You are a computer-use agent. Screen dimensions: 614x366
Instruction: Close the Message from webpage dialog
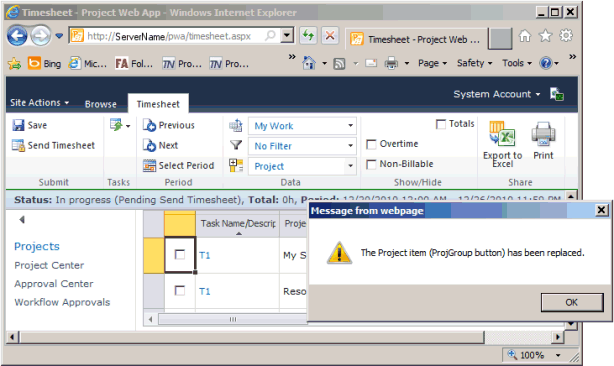pos(601,210)
